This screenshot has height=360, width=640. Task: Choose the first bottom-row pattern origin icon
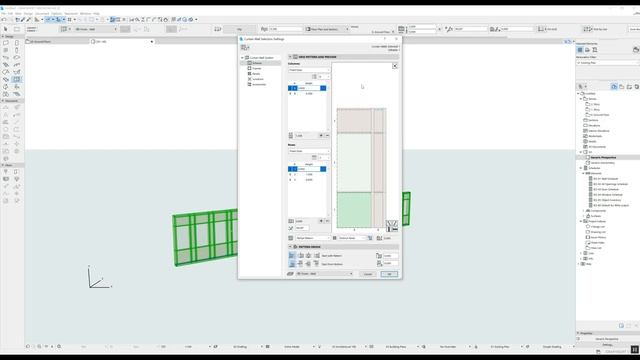pyautogui.click(x=292, y=264)
